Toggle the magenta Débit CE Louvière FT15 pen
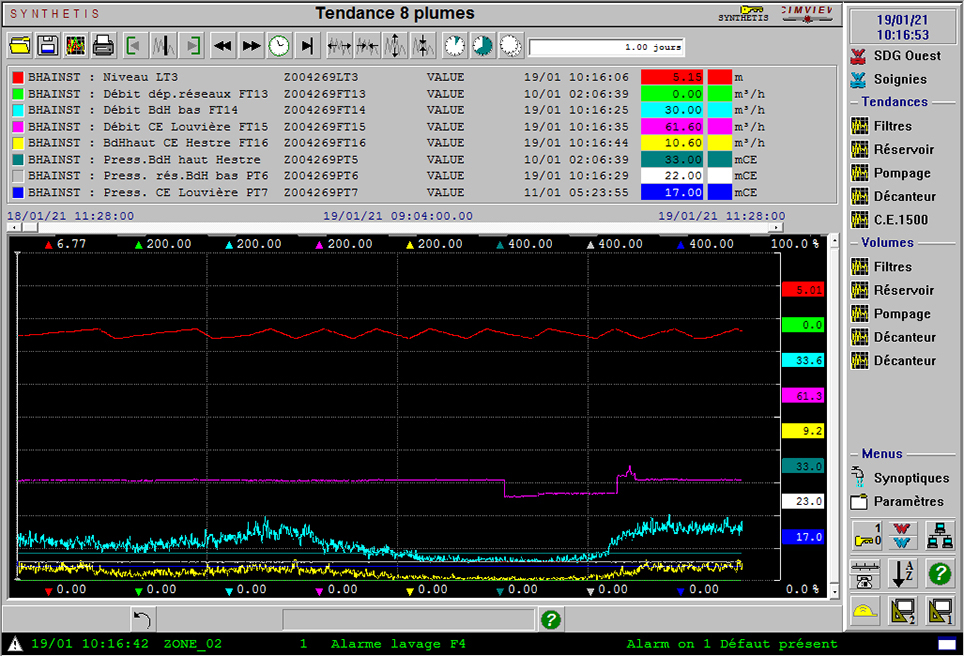The width and height of the screenshot is (964, 656). pyautogui.click(x=17, y=127)
